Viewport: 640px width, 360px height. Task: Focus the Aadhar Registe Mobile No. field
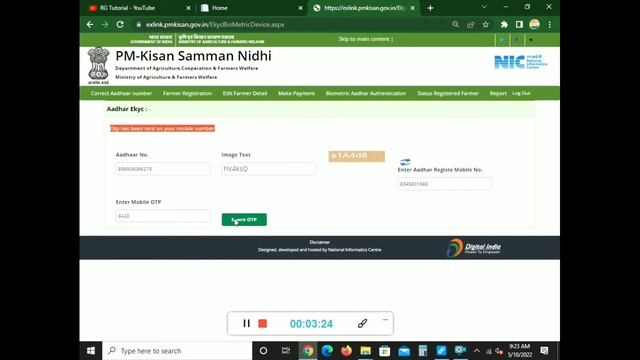[445, 184]
